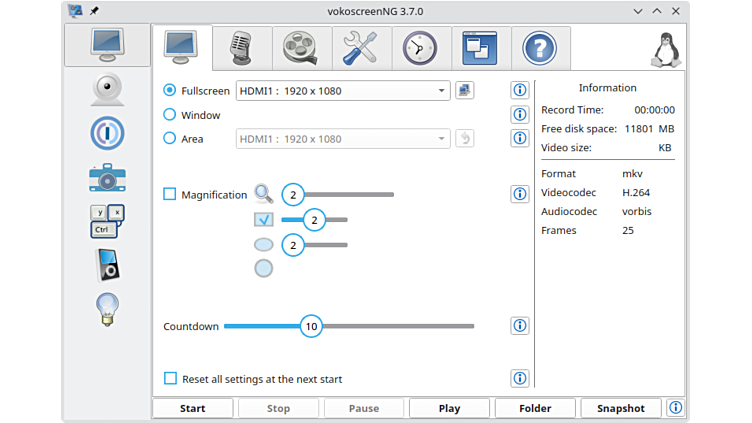Expand the Fullscreen HDMI1 display dropdown
The image size is (752, 423).
pos(342,91)
